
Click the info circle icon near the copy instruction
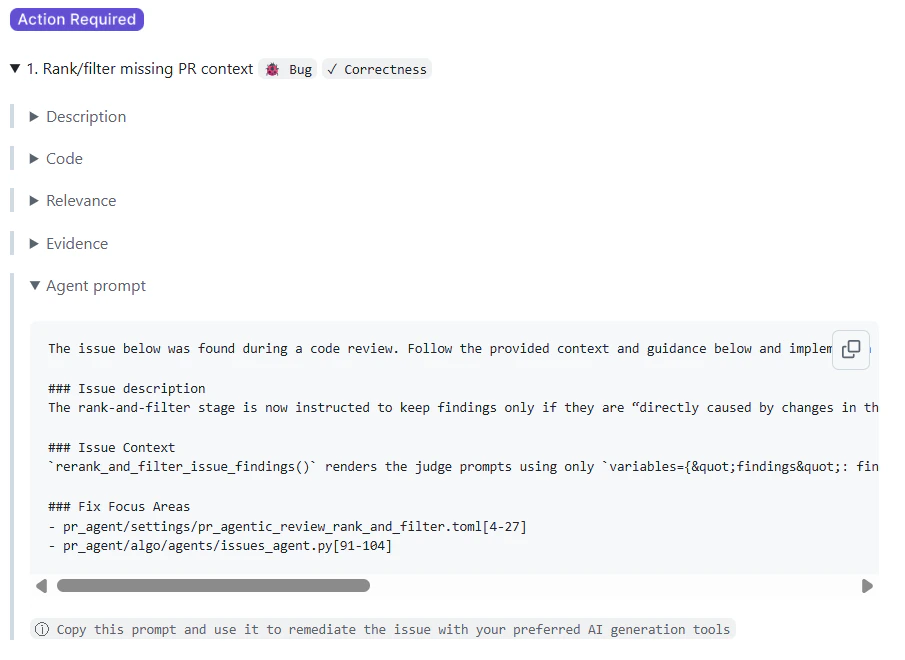tap(41, 629)
